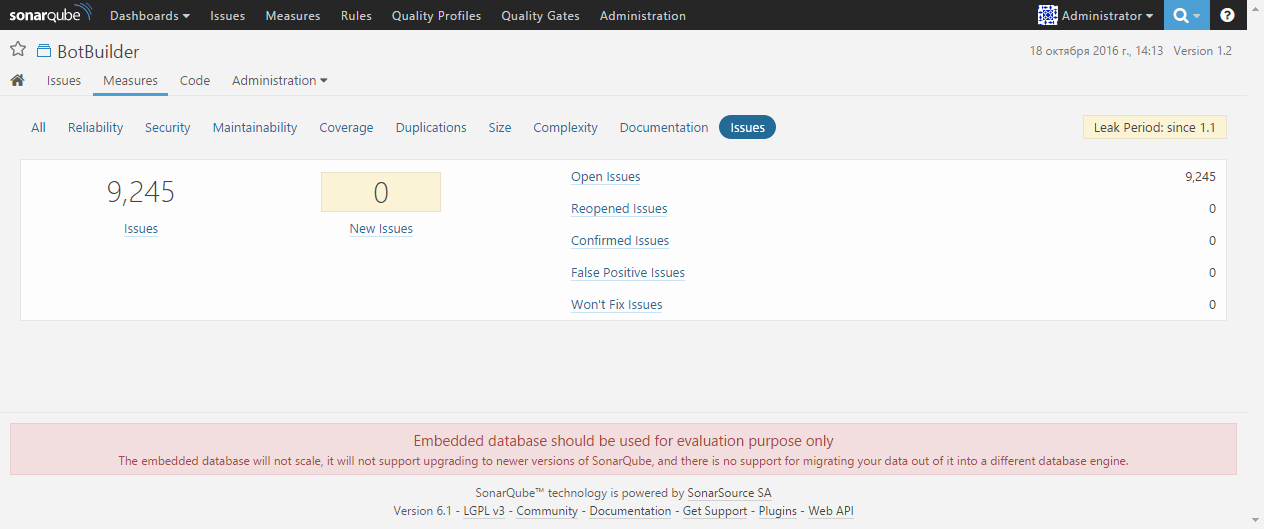This screenshot has height=529, width=1264.
Task: Click the SonarQube logo
Action: 51,15
